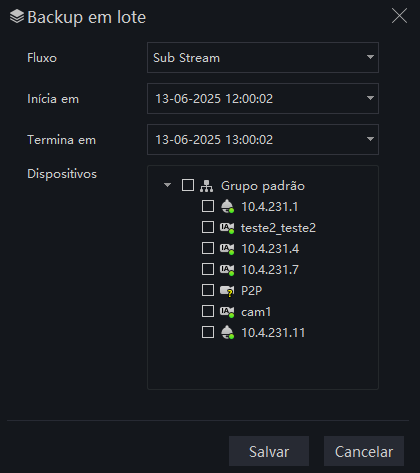Collapse the Grupo padrão tree node
420x473 pixels.
click(x=168, y=185)
